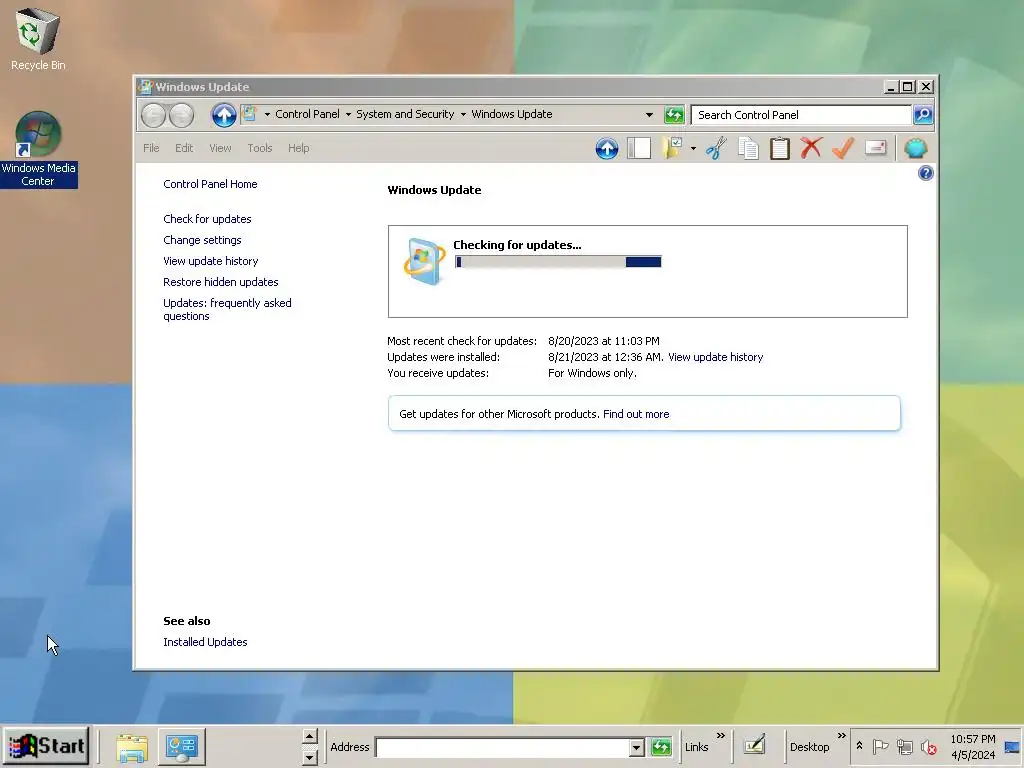Open the Edit menu
1024x768 pixels.
coord(184,148)
